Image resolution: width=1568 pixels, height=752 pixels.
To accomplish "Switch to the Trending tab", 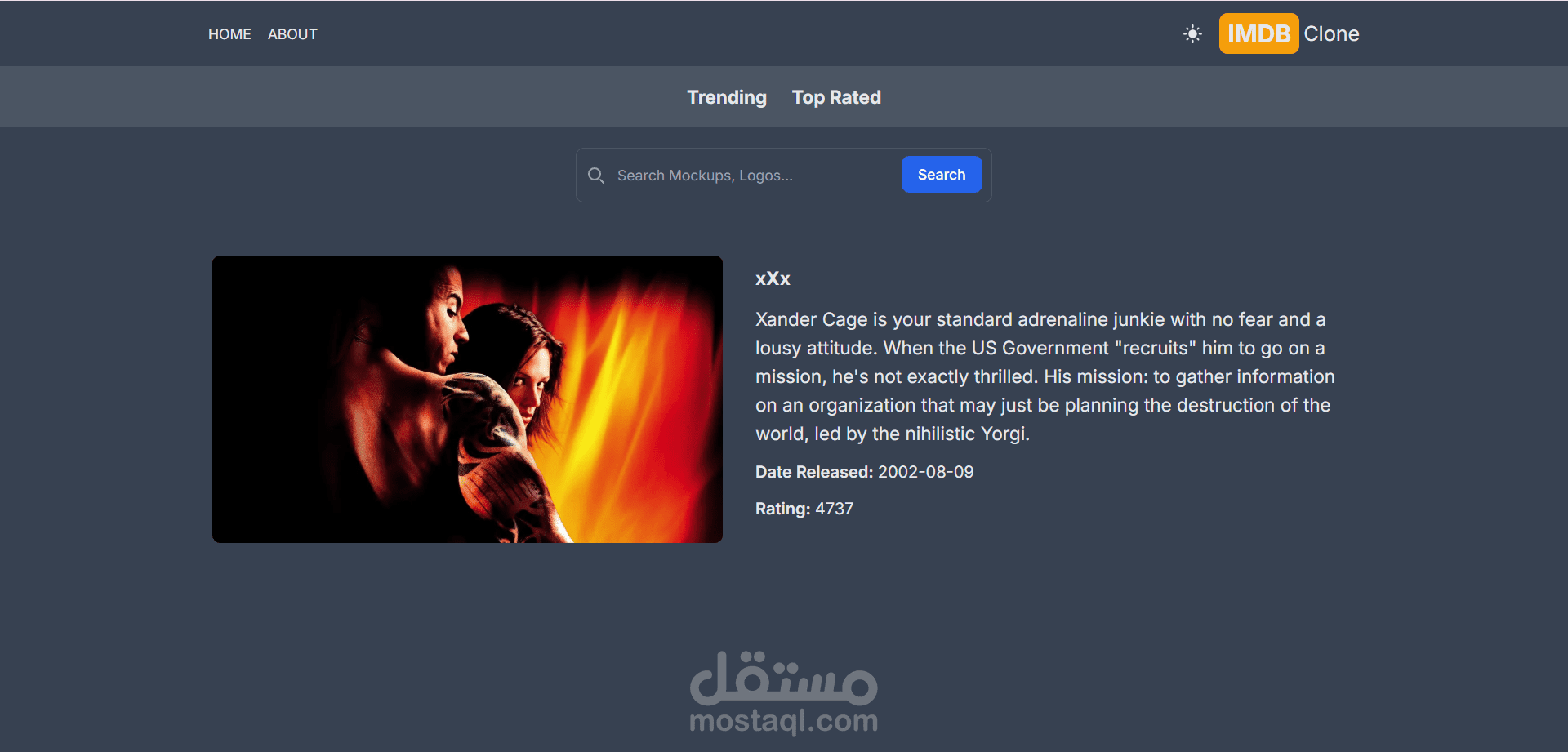I will tap(727, 97).
